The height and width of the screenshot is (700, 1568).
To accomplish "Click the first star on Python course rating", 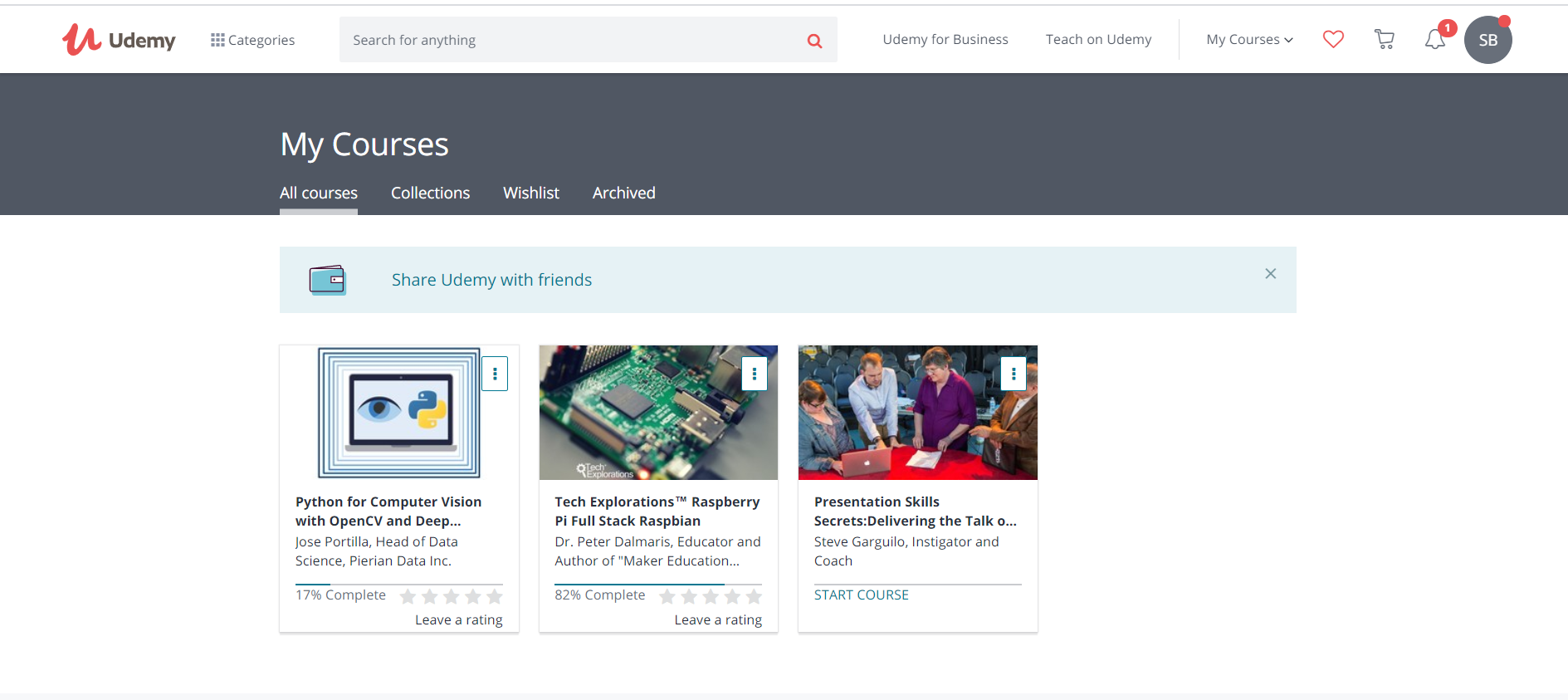I will pyautogui.click(x=408, y=596).
